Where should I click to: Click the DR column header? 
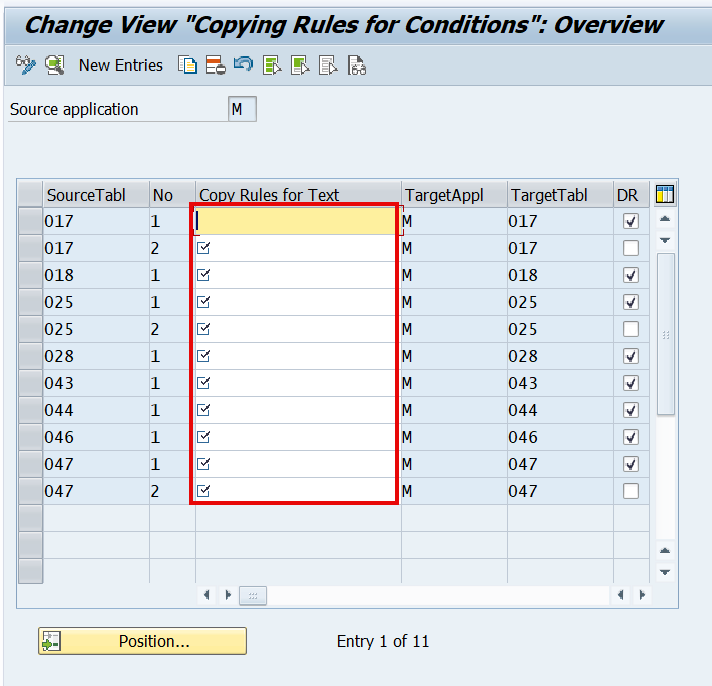[x=631, y=195]
